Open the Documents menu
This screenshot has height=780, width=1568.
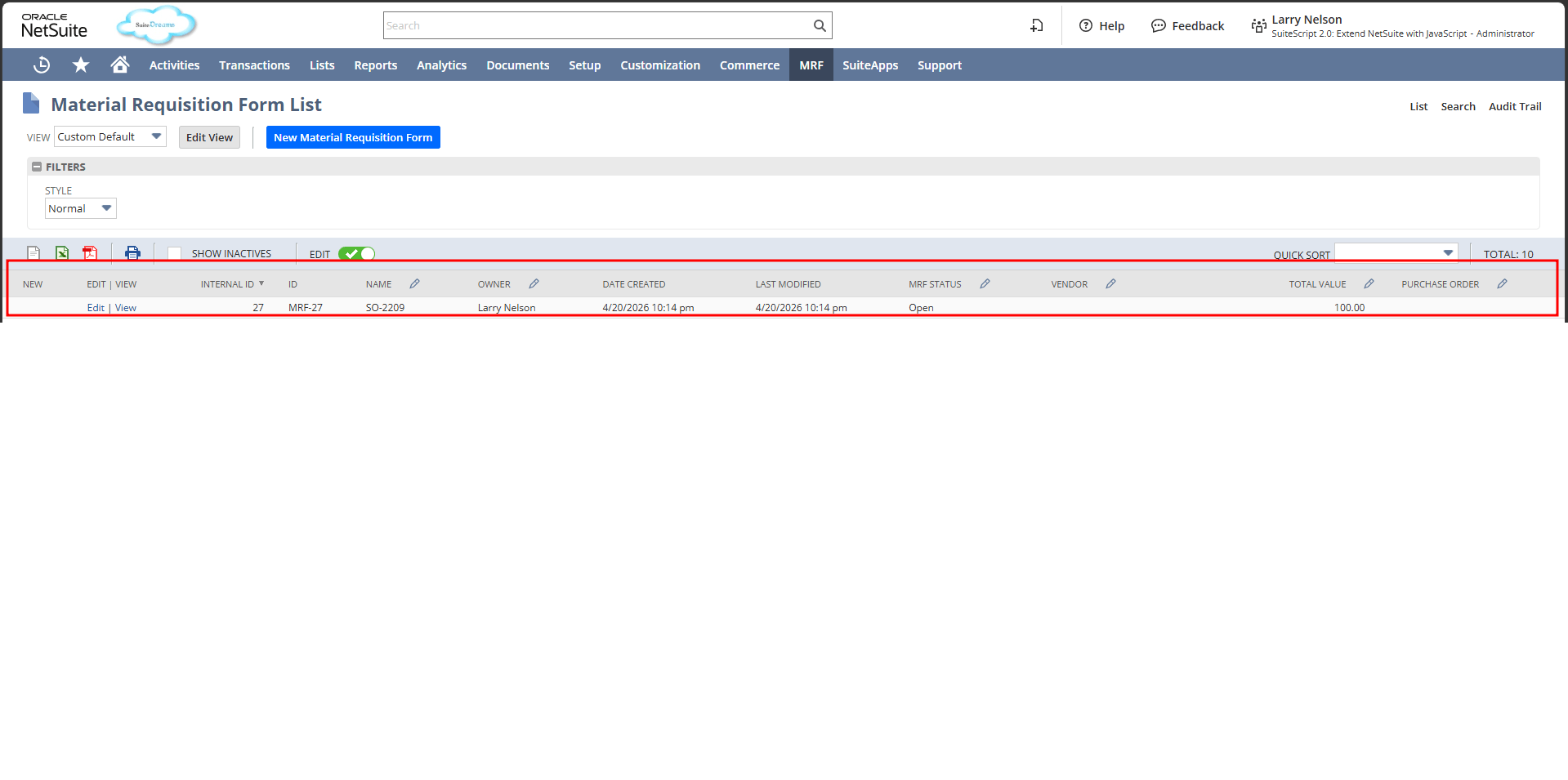coord(518,65)
